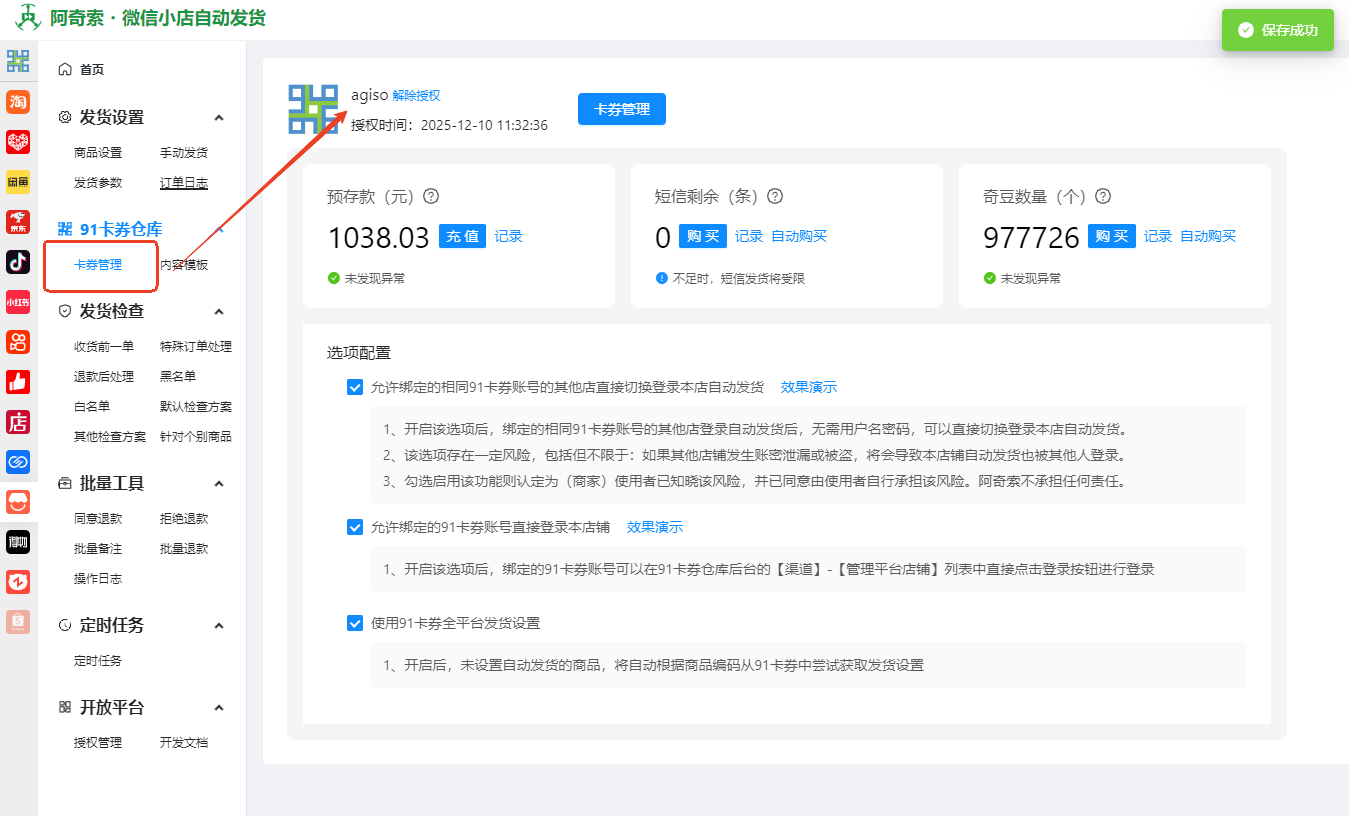Open 自动购买 link in 奇豆数量 card
The width and height of the screenshot is (1349, 816).
point(1208,237)
